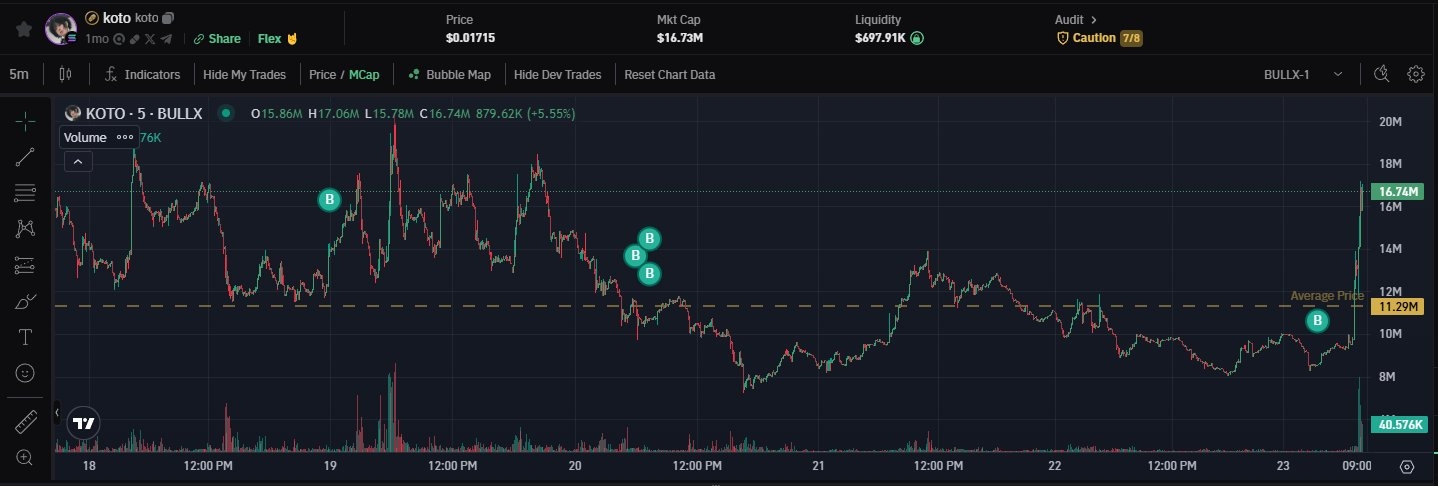Open chart settings gear in toolbar

[1416, 74]
